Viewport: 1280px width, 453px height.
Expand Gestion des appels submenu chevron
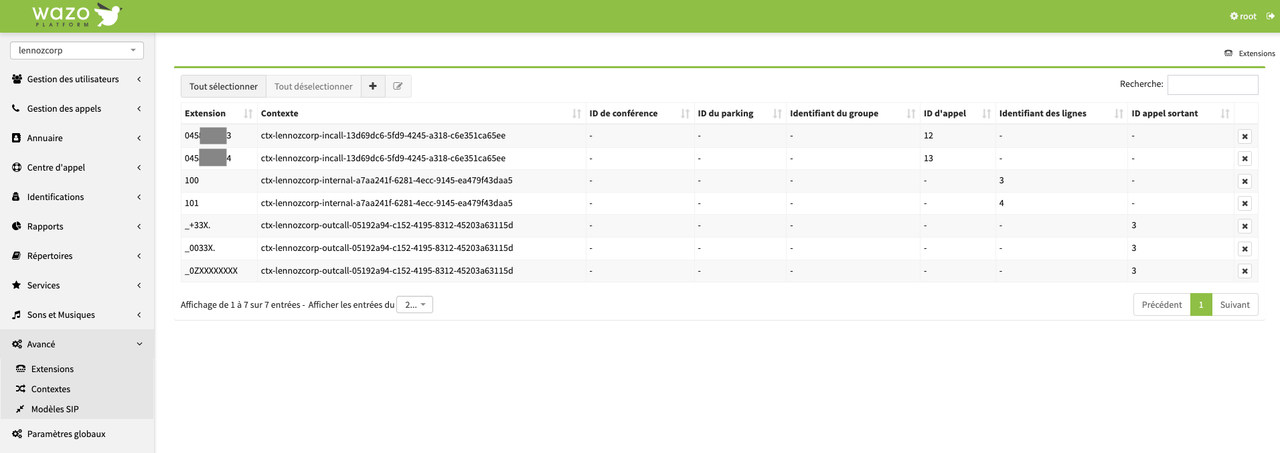(x=139, y=108)
